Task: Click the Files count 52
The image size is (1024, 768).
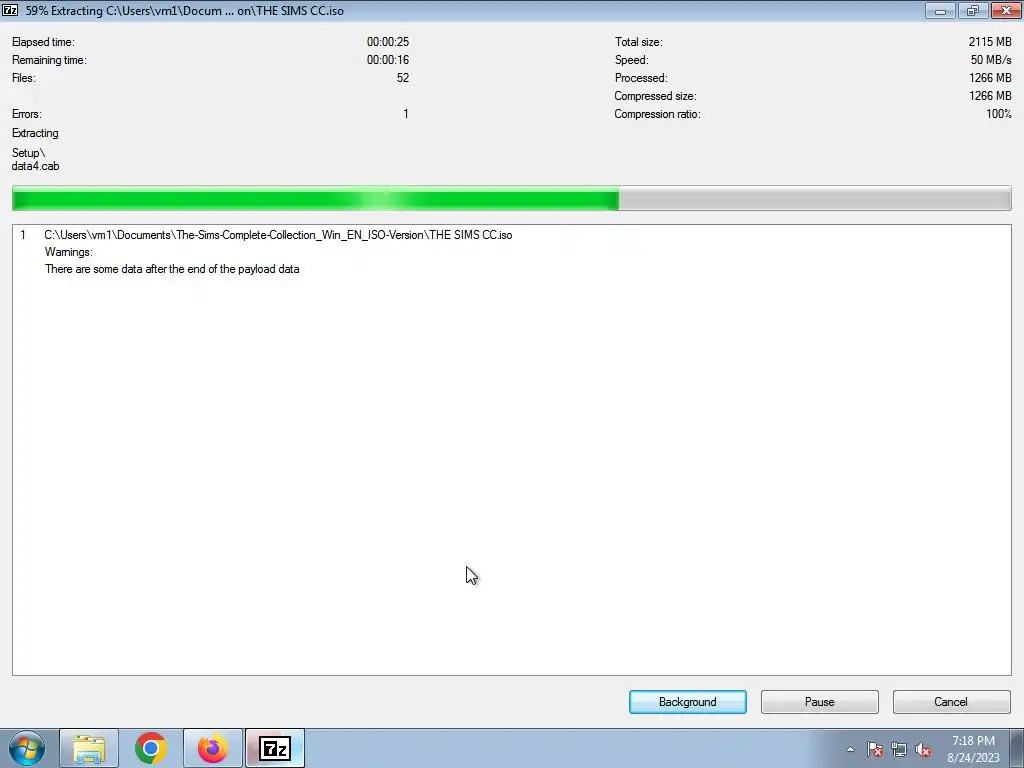Action: click(x=403, y=78)
